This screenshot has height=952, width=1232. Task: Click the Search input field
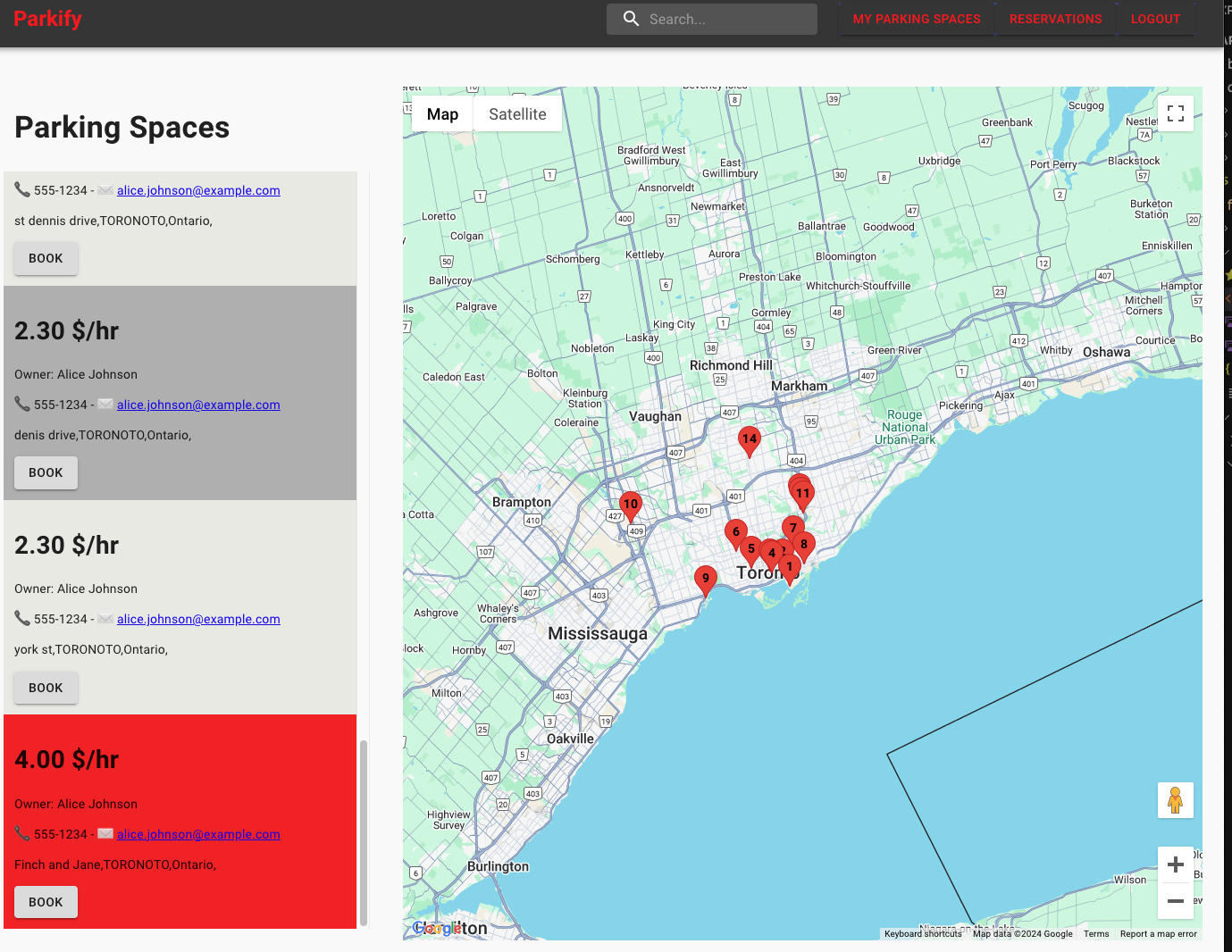(x=728, y=19)
